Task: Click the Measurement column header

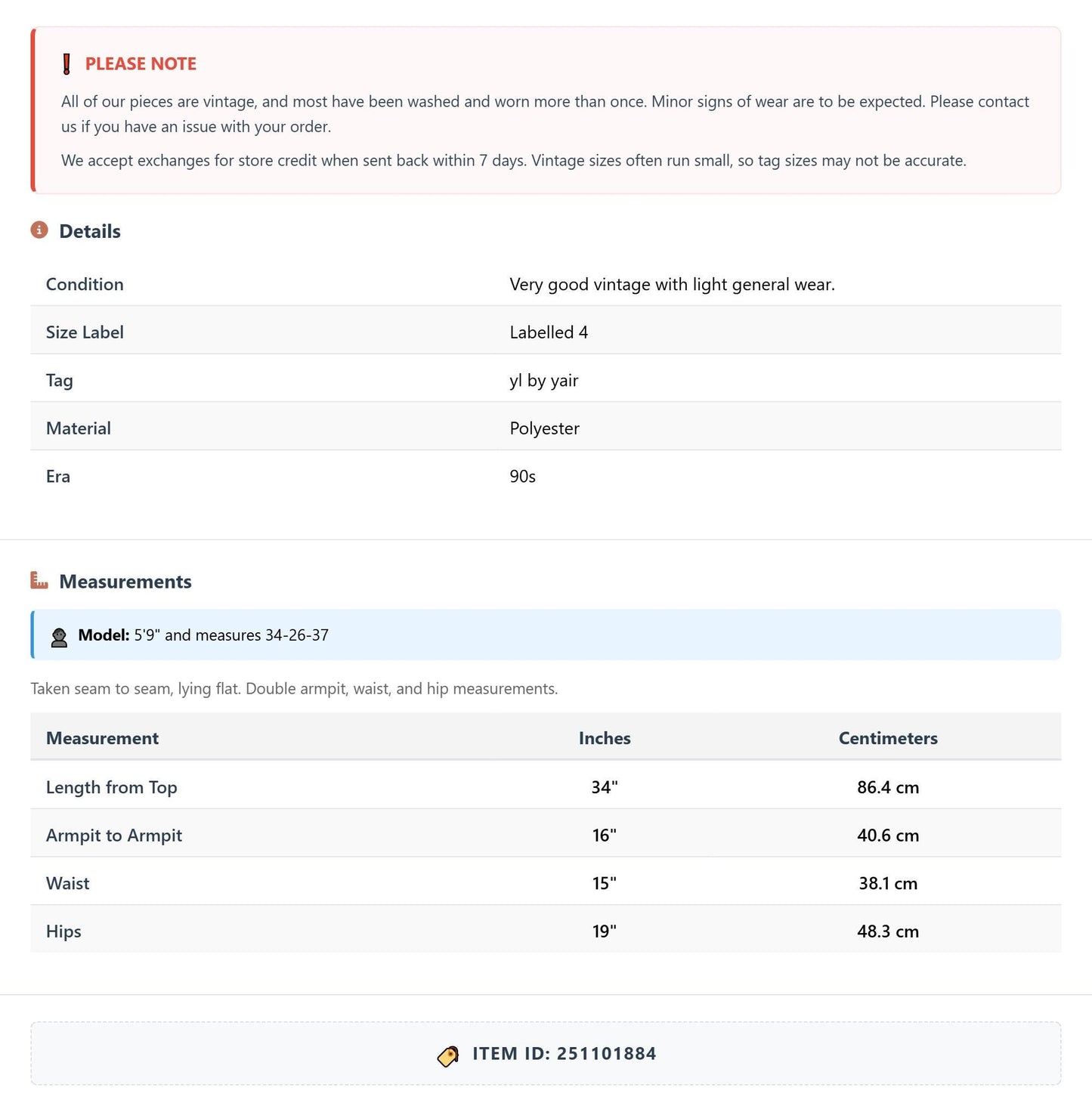Action: click(x=103, y=738)
